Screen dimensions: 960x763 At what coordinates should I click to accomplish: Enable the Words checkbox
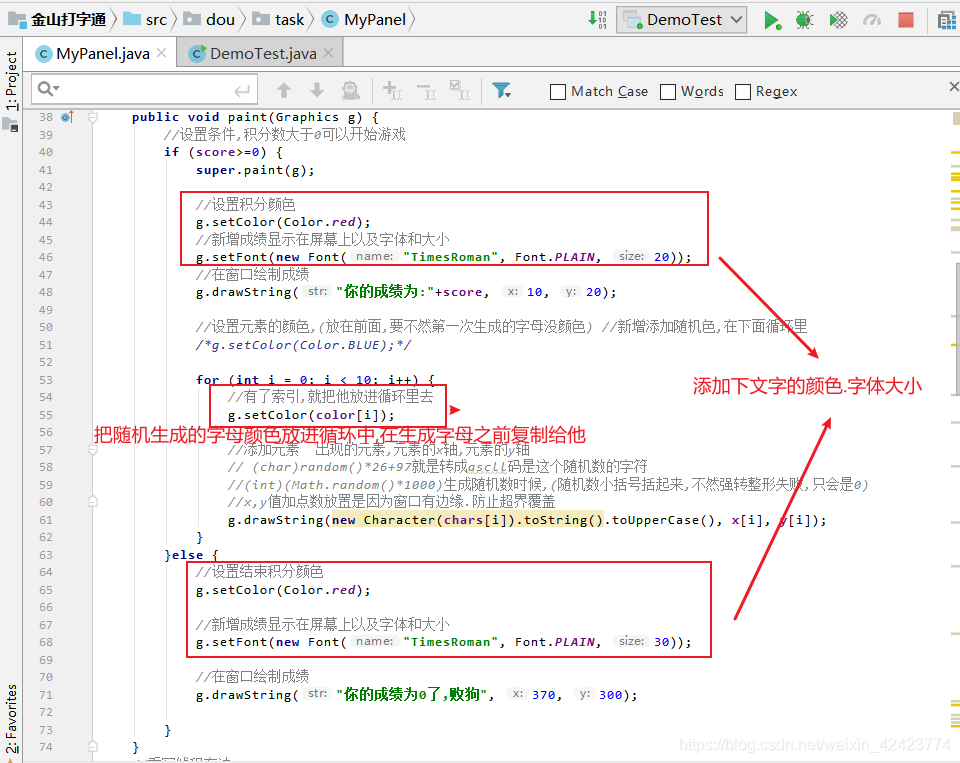click(668, 92)
